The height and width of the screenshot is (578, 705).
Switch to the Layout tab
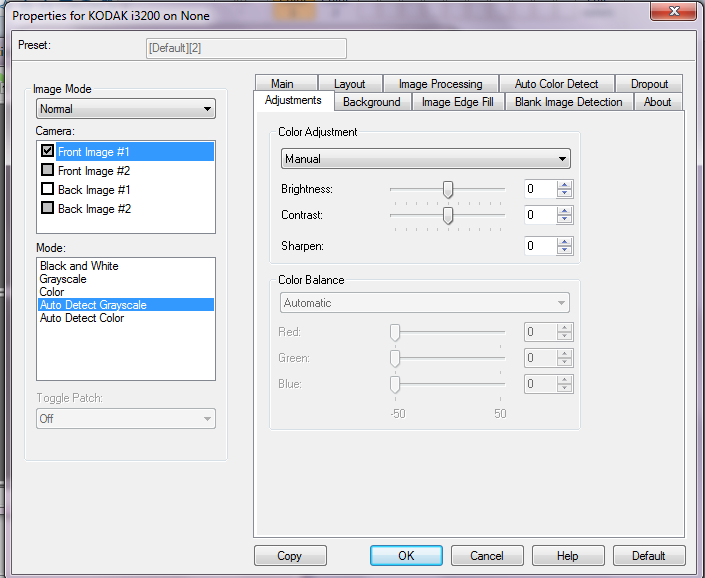coord(349,84)
